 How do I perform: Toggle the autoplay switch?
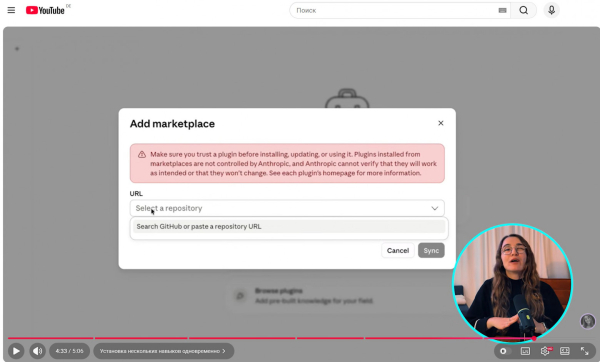pyautogui.click(x=504, y=351)
